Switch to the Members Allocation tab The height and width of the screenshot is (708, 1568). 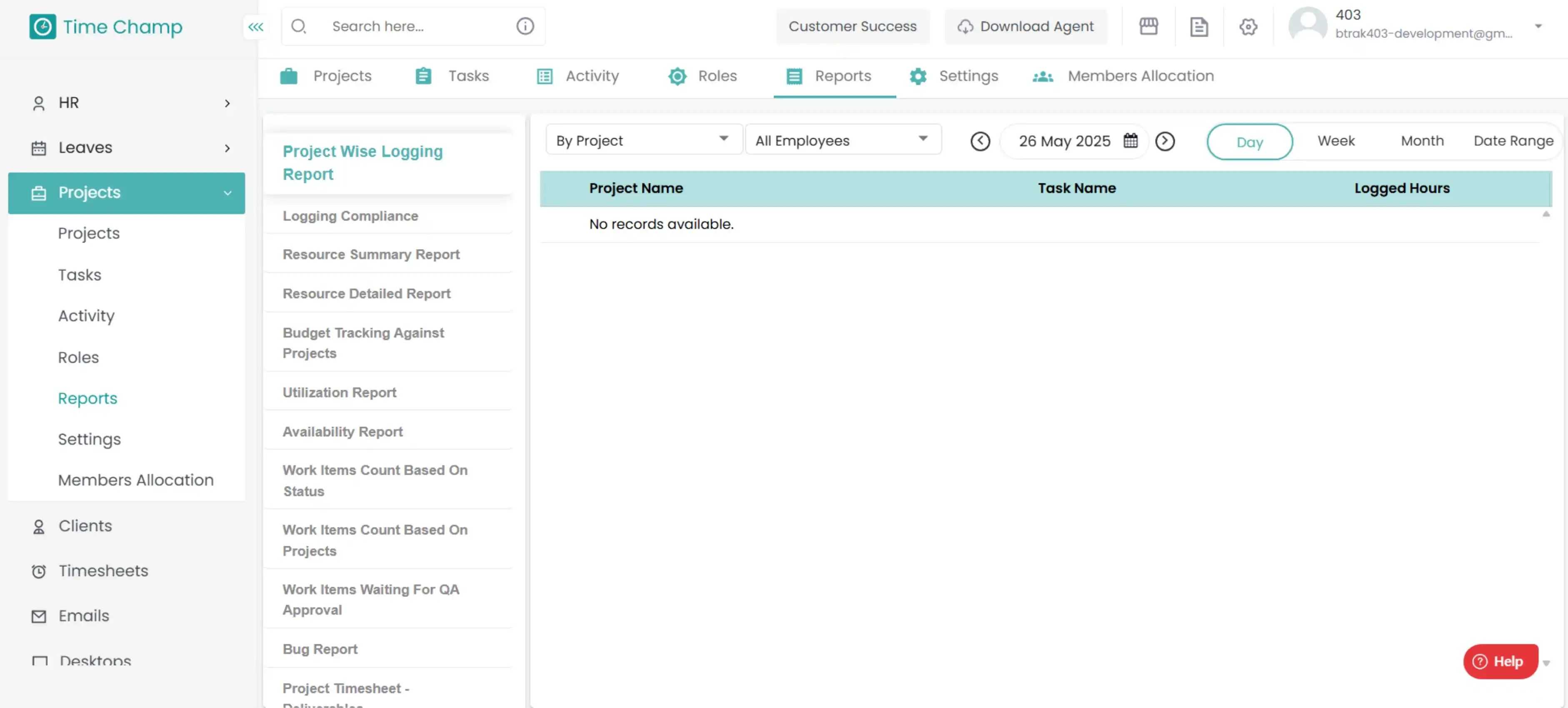click(1139, 75)
